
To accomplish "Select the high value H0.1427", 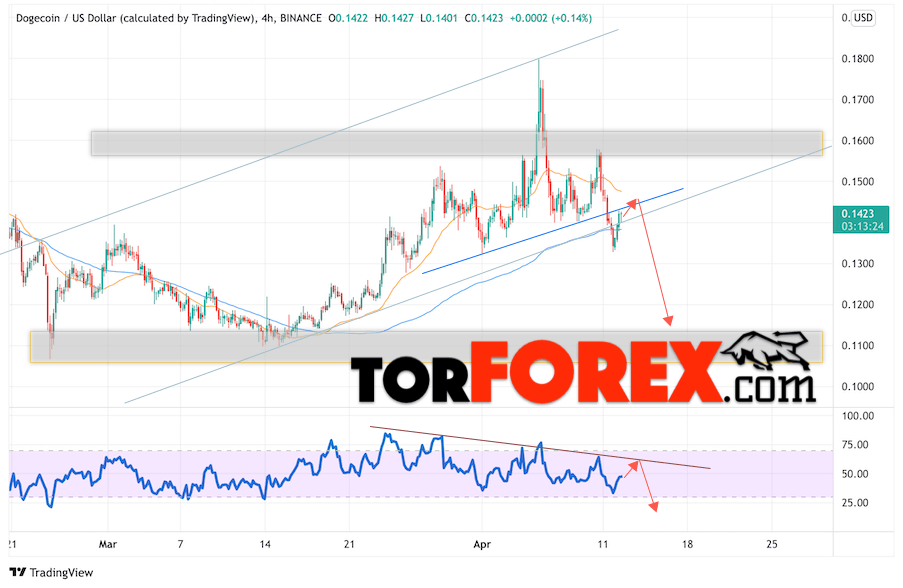I will [394, 18].
